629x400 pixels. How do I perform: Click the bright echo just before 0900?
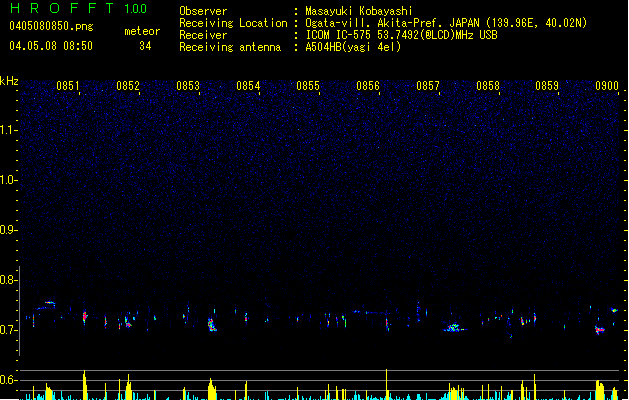[600, 330]
